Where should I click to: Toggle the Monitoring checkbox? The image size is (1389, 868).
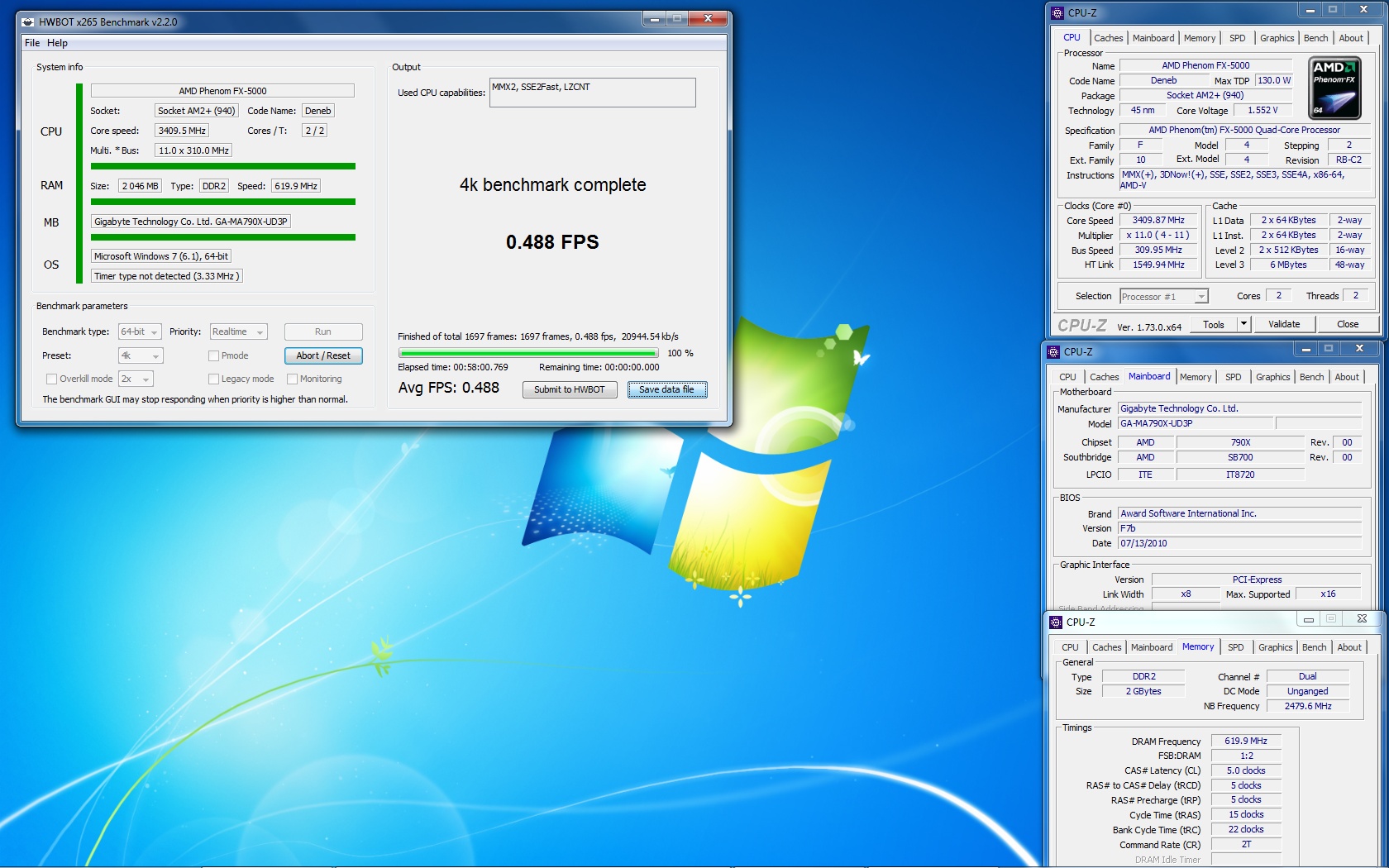pyautogui.click(x=292, y=379)
